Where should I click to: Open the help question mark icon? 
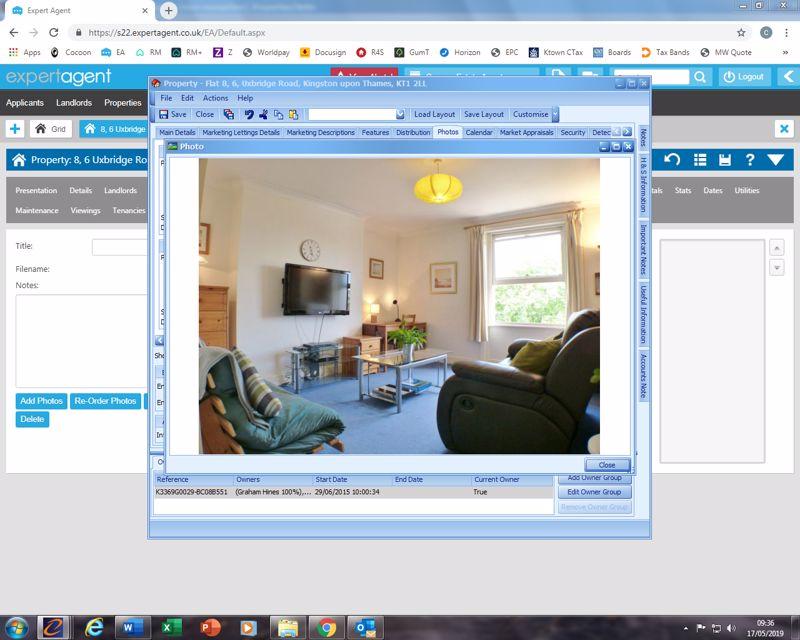(749, 160)
